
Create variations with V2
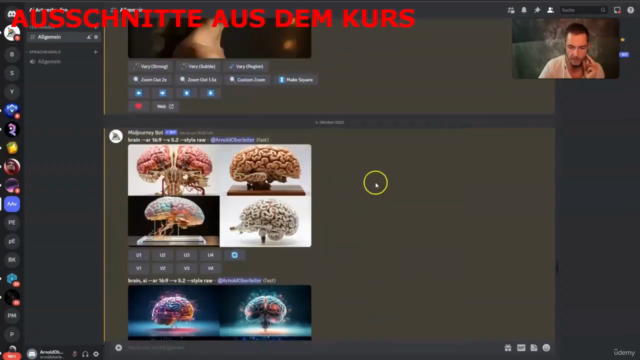tap(162, 268)
